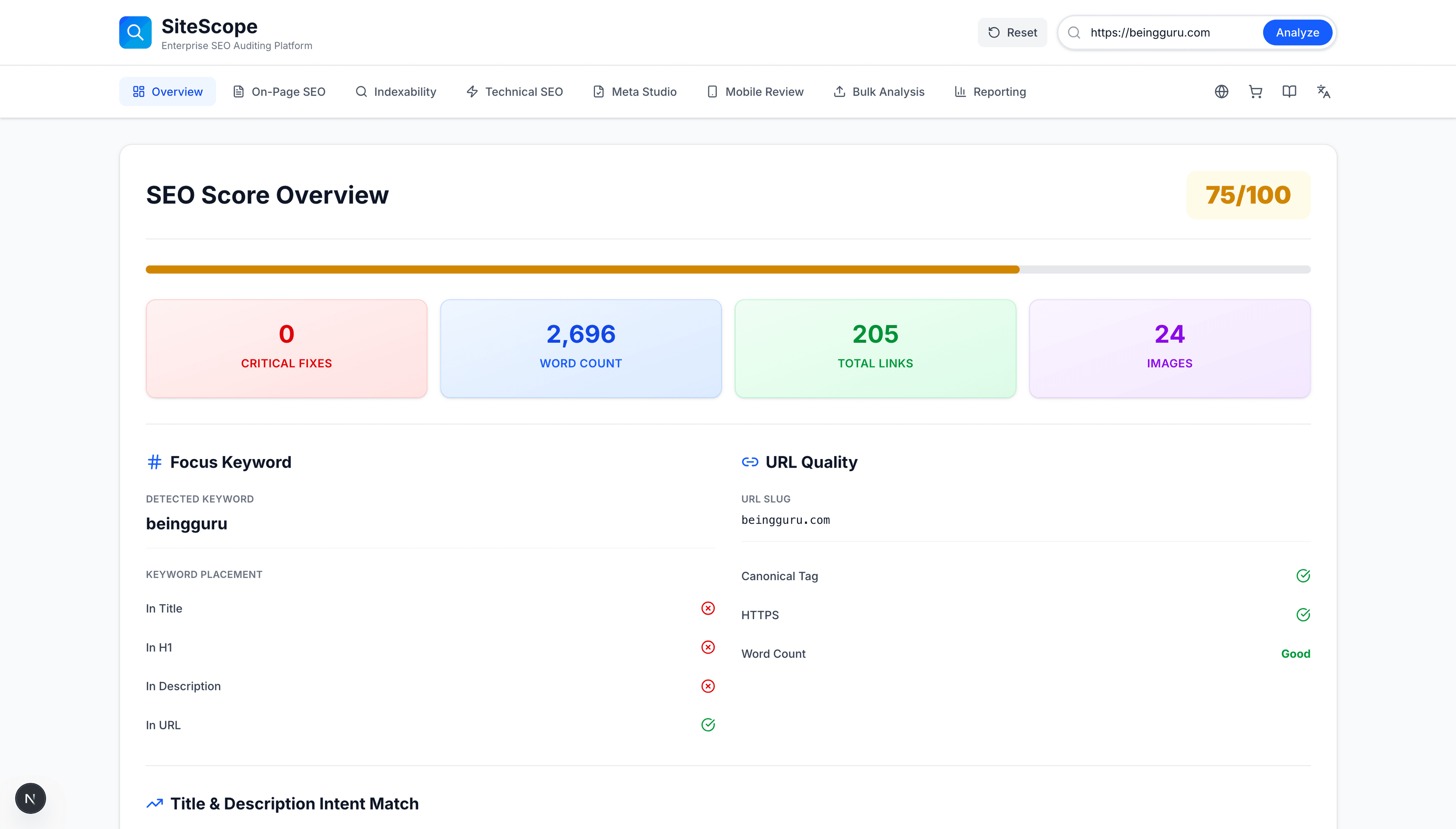
Task: Click the SiteScope magnifier logo icon
Action: coord(135,33)
